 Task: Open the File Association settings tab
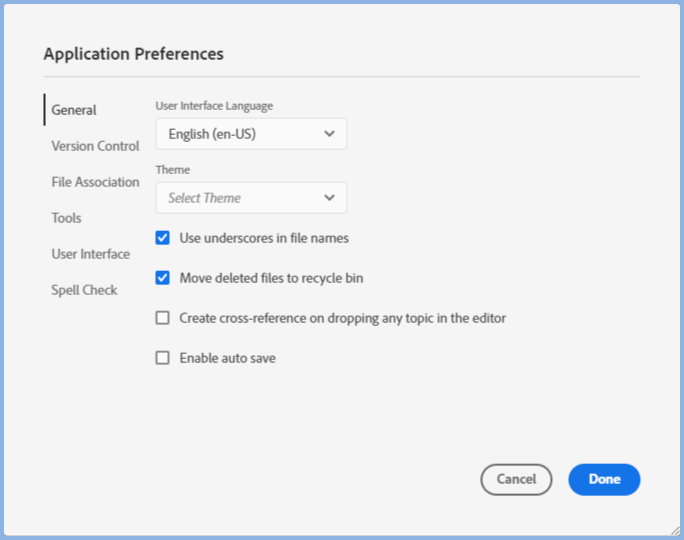[x=95, y=182]
